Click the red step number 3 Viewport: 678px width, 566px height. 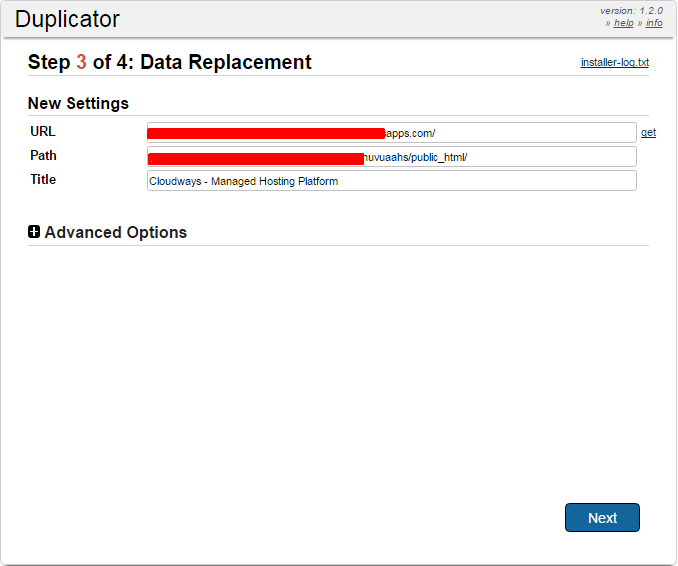pos(81,62)
